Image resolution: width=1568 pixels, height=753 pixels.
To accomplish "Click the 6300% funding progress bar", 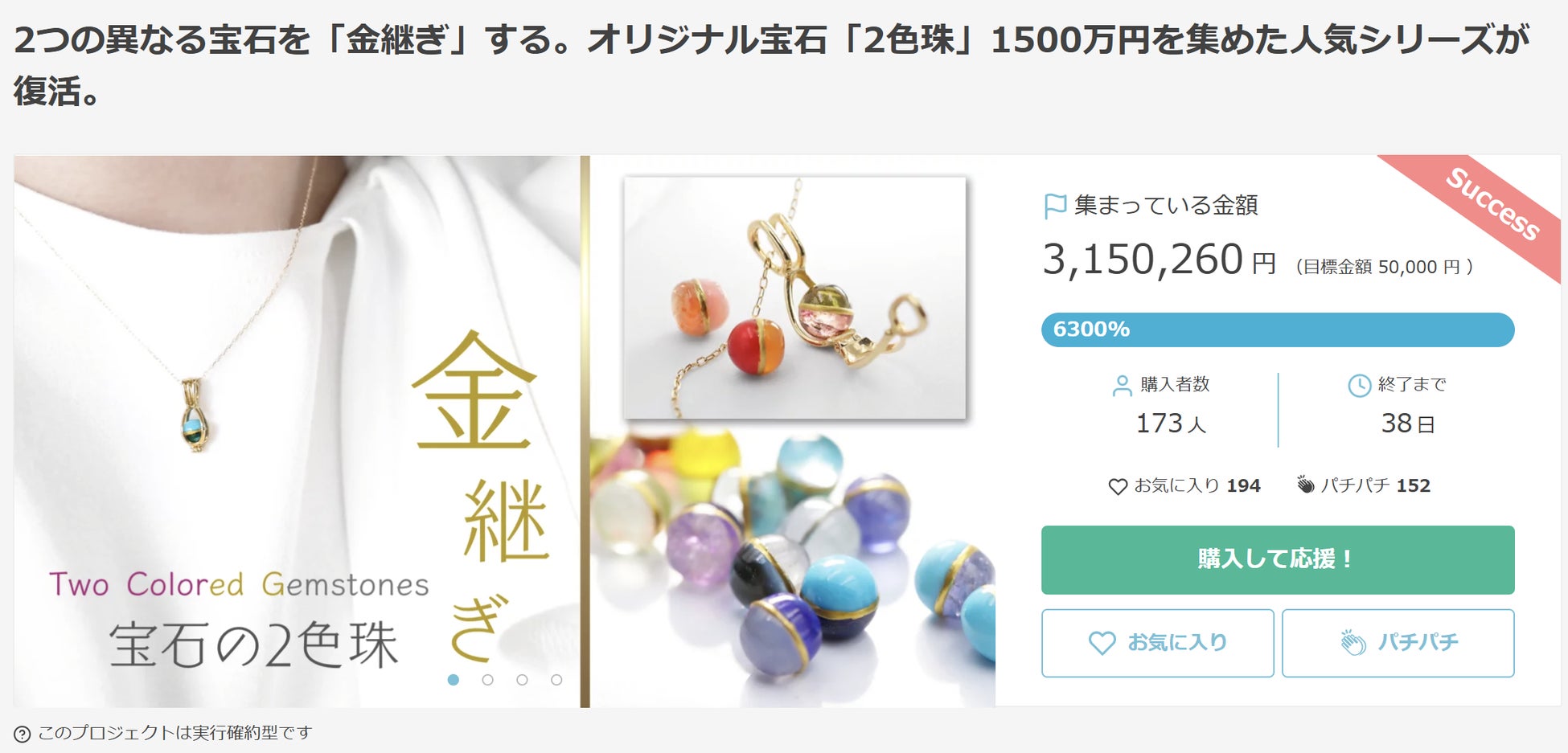I will pos(1278,329).
